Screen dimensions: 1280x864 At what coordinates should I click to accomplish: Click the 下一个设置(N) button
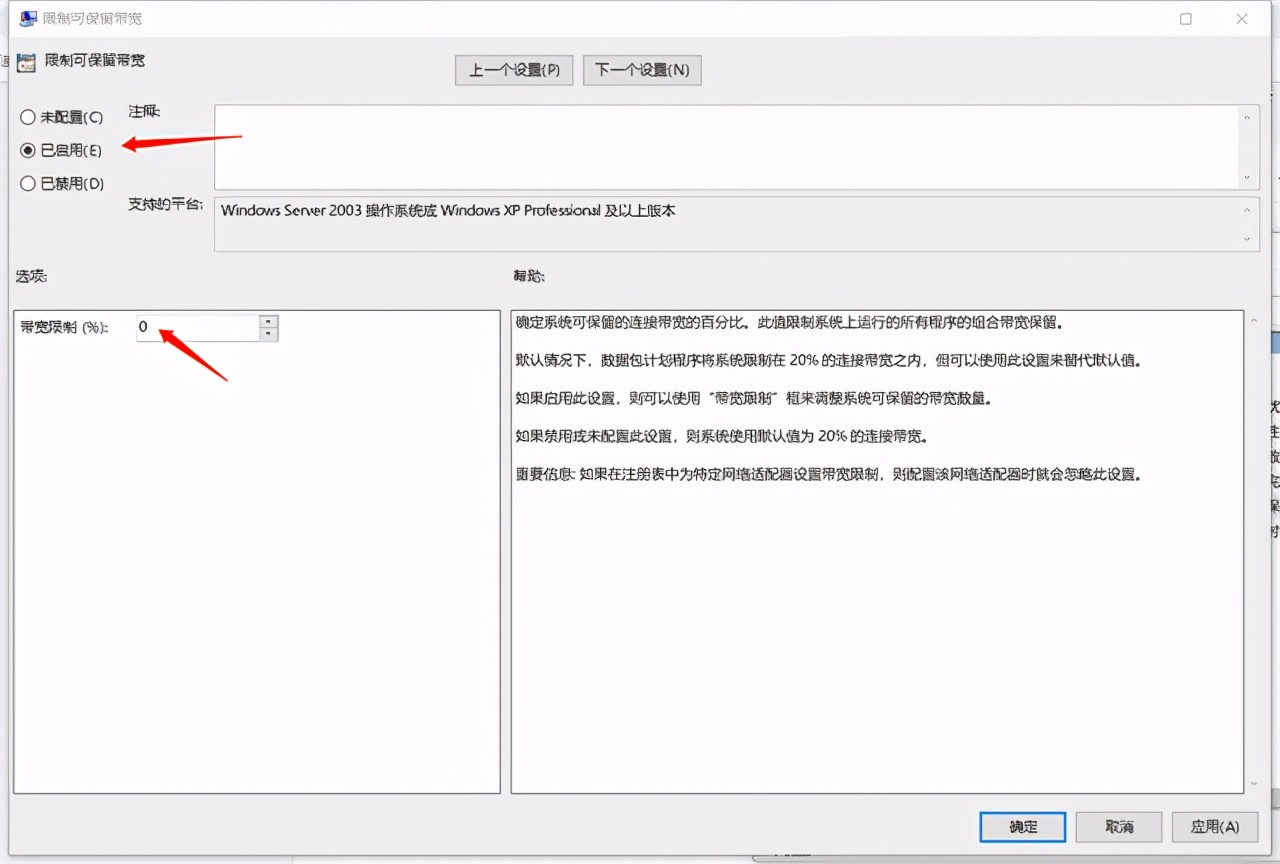pos(641,70)
